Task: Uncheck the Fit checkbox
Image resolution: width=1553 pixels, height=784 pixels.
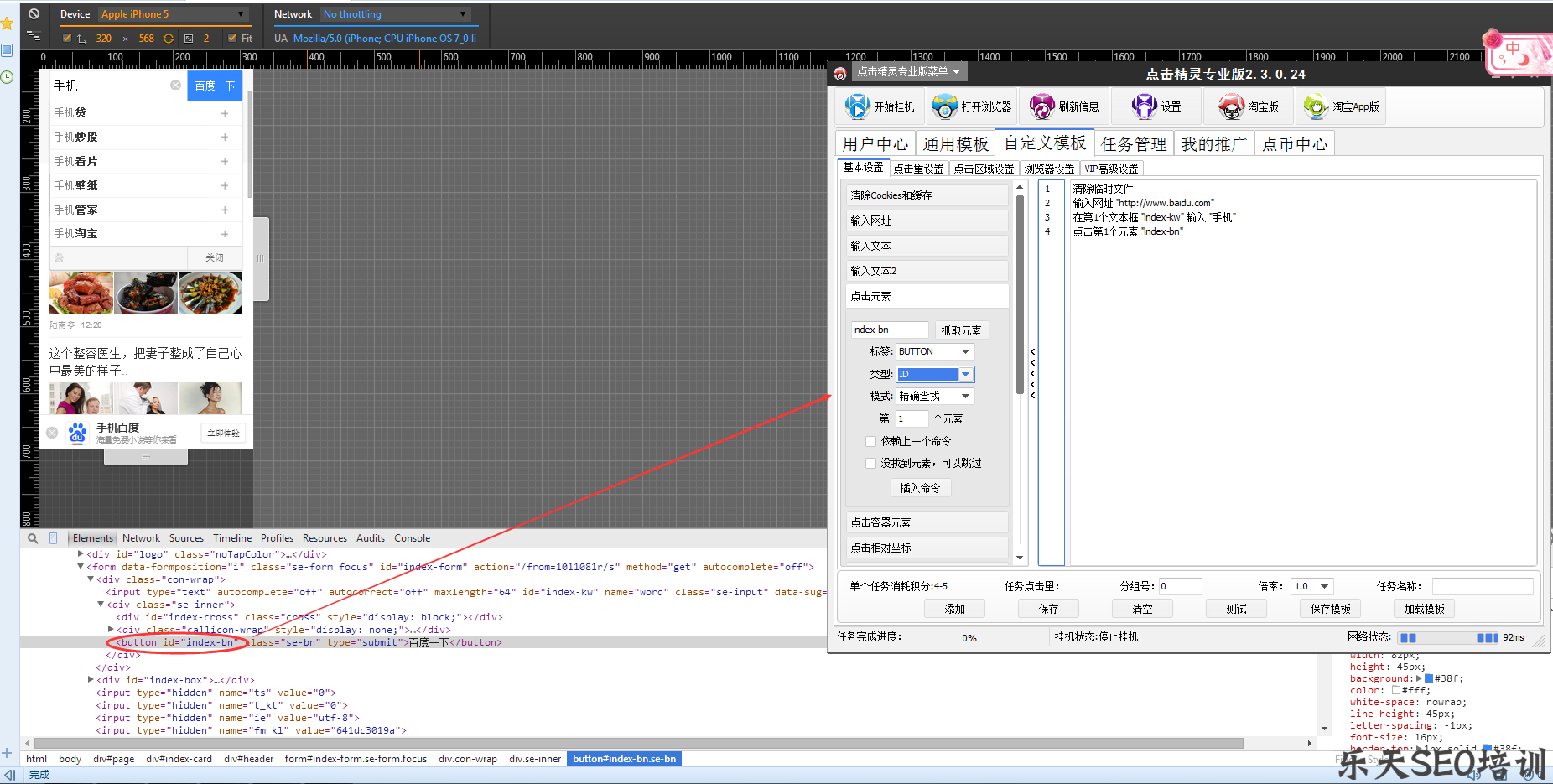Action: [x=232, y=39]
